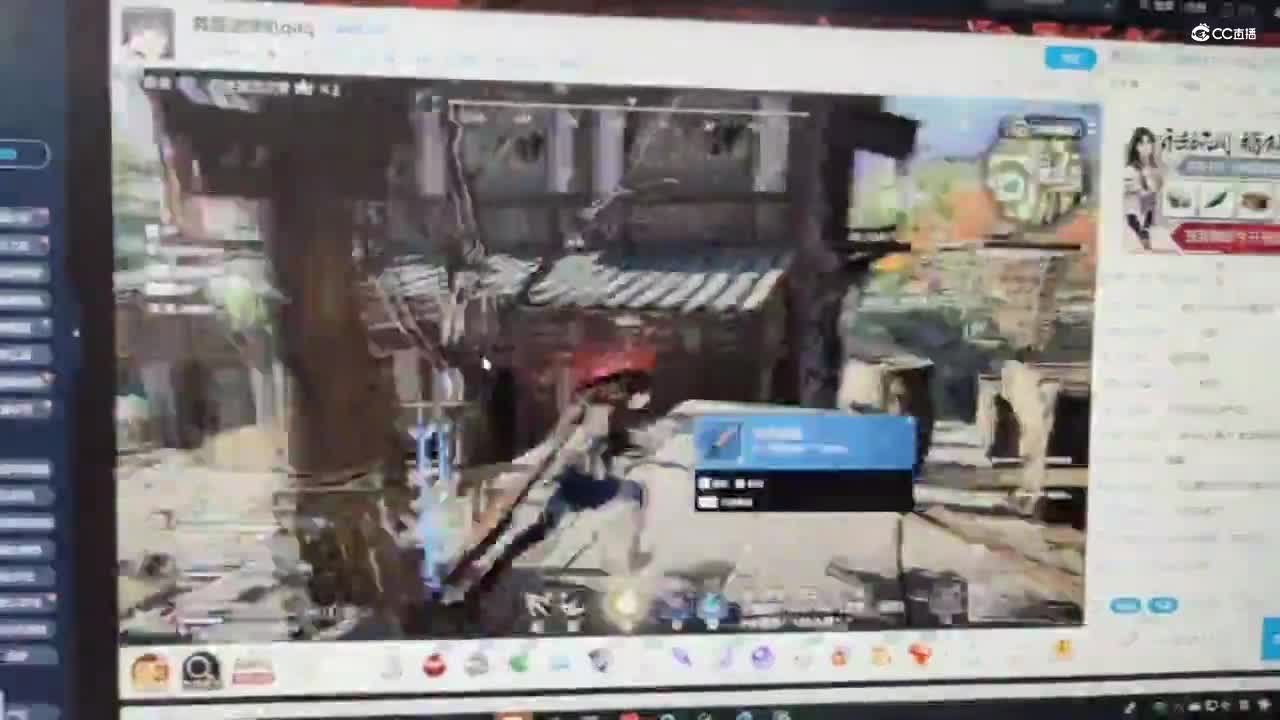This screenshot has height=720, width=1280.
Task: Click the red ribbon button on the banner ad
Action: [1225, 238]
